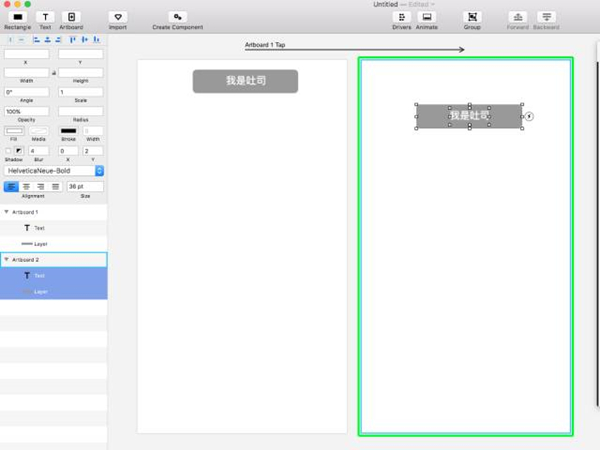Image resolution: width=600 pixels, height=450 pixels.
Task: Align selected layers horizontal center
Action: (47, 39)
